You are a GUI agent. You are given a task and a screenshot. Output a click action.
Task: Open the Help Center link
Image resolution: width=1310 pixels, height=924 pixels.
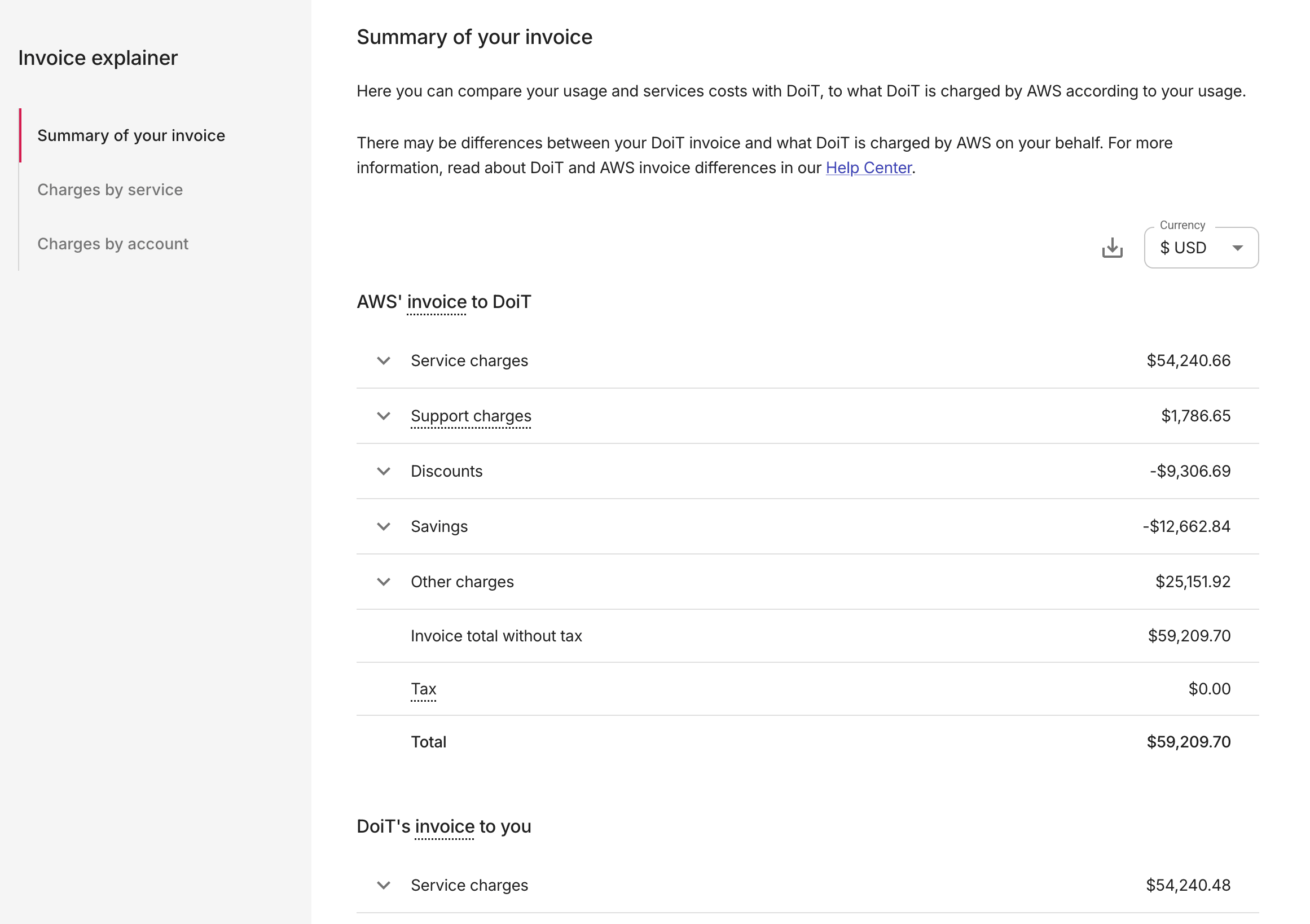coord(868,168)
